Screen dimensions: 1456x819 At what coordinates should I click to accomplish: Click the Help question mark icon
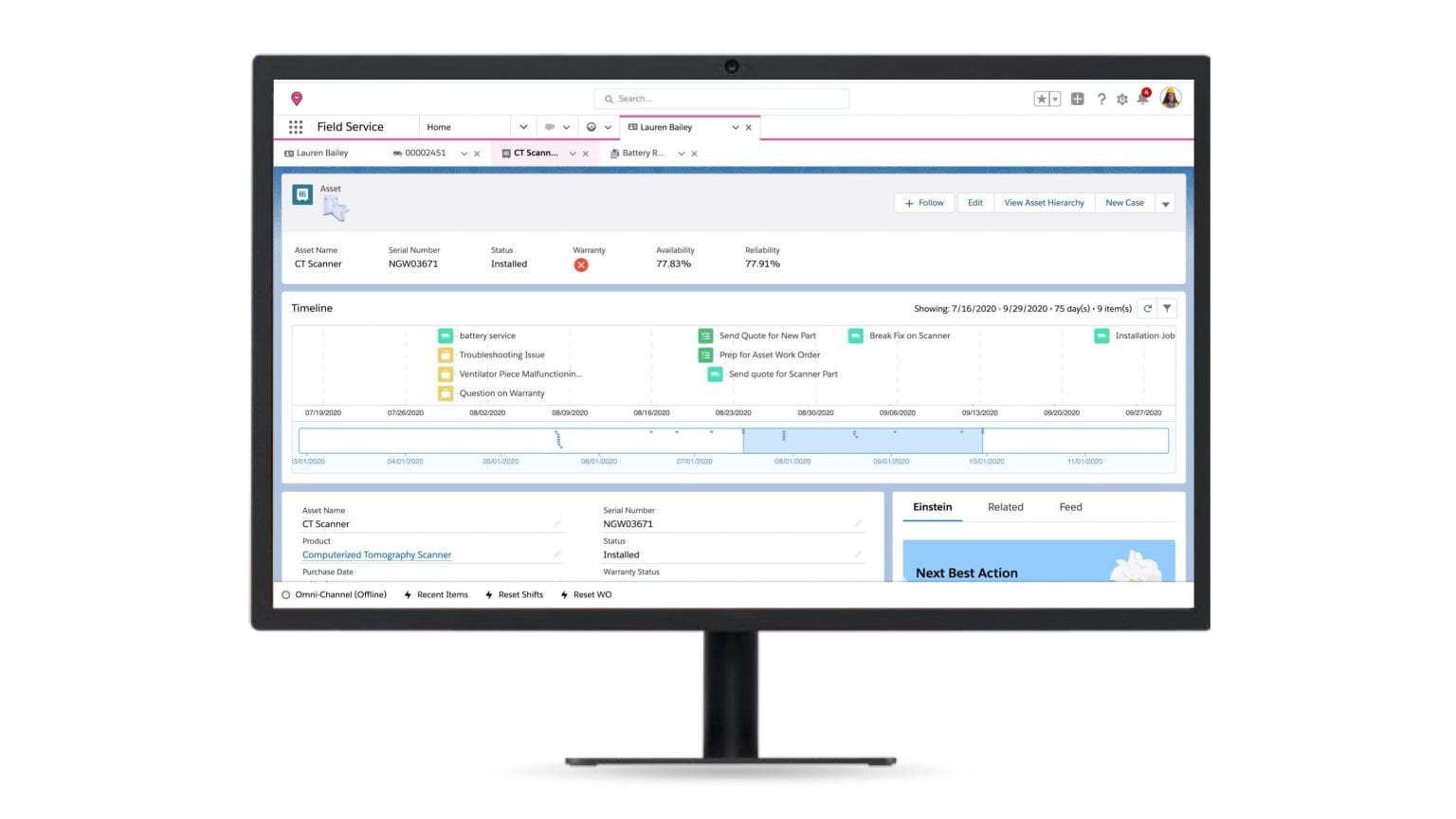tap(1101, 99)
